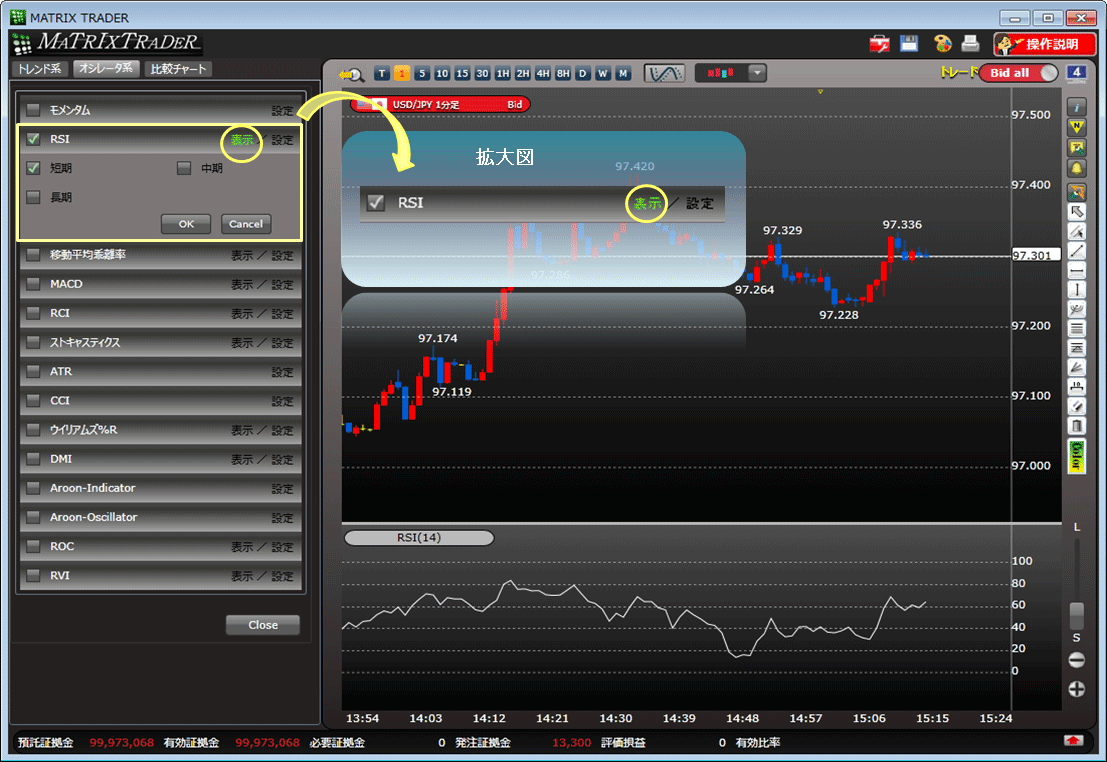The width and height of the screenshot is (1107, 762).
Task: Select the eraser tool
Action: 1077,406
